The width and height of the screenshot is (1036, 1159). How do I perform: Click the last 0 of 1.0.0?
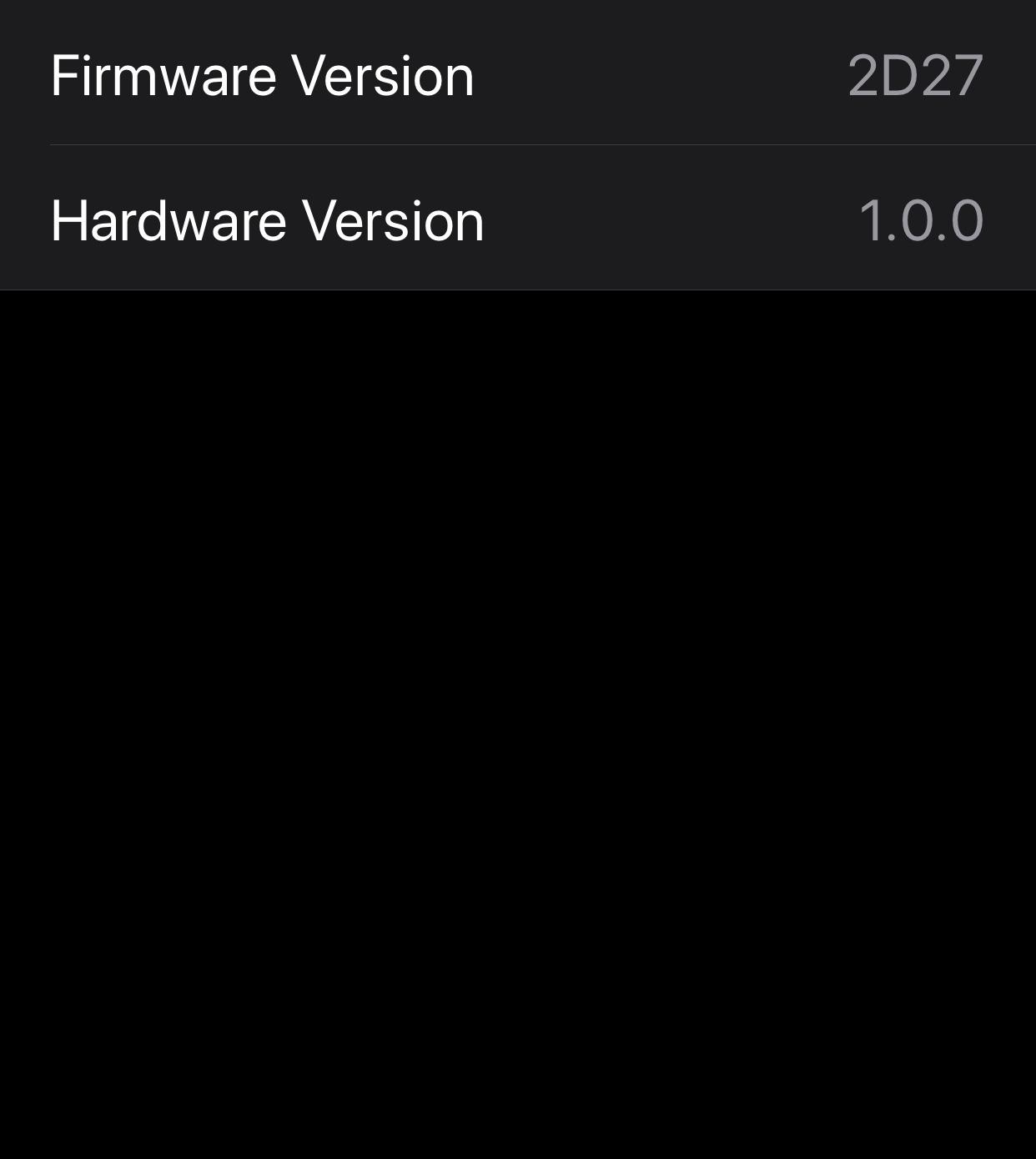tap(967, 221)
